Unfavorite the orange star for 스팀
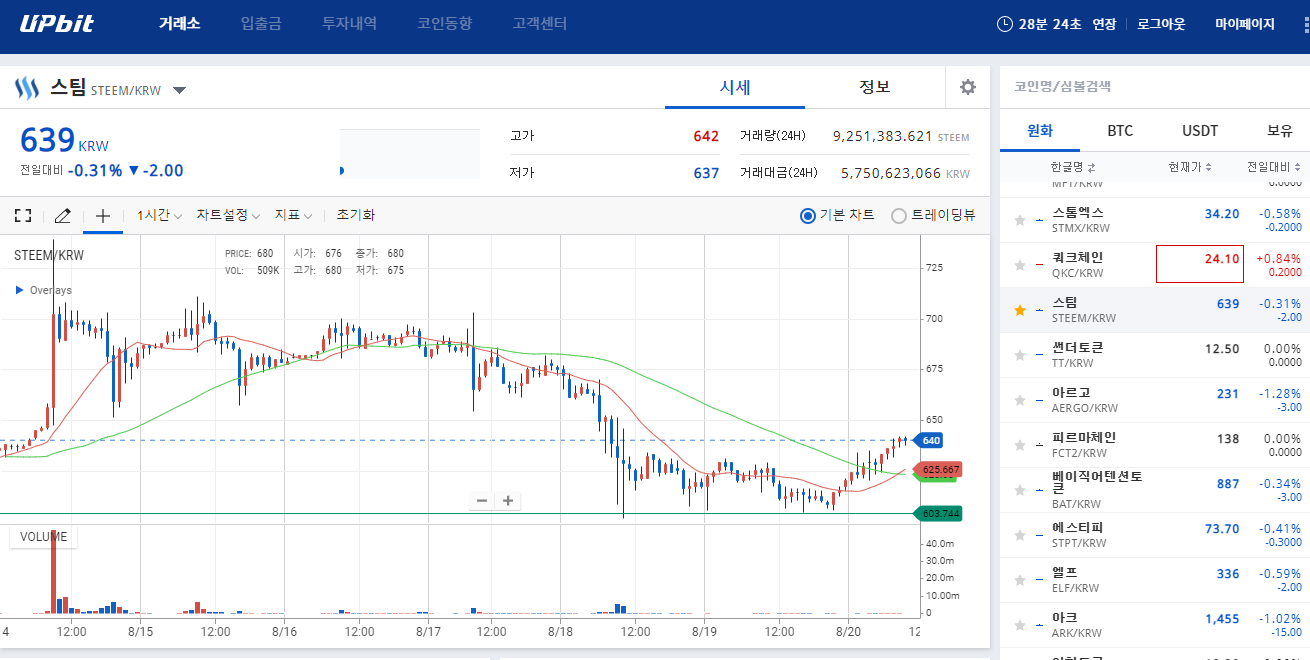This screenshot has height=660, width=1310. coord(1020,311)
